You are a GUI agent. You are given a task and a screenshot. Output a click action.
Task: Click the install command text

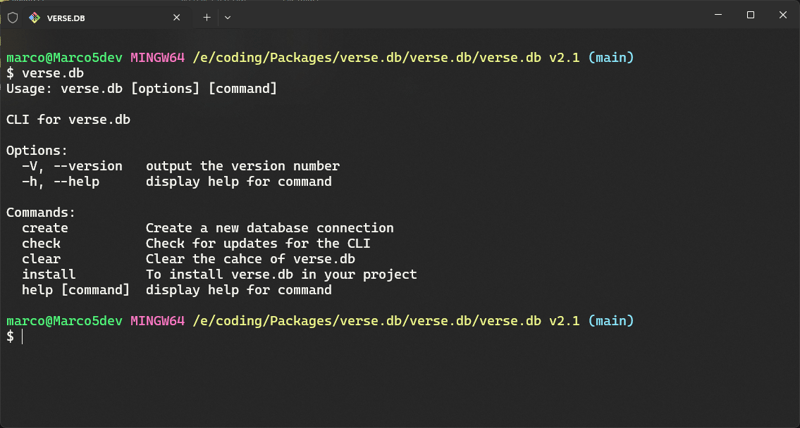tap(48, 274)
